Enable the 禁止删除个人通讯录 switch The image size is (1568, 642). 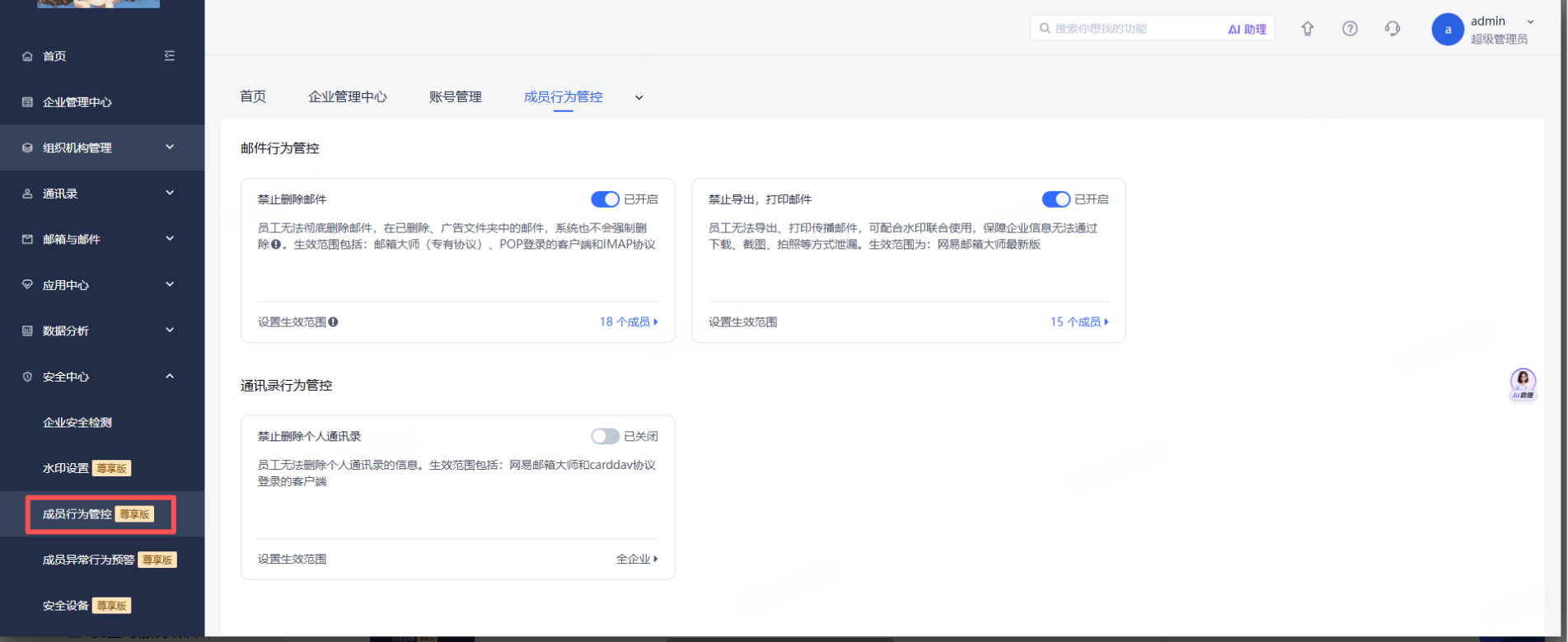point(605,436)
